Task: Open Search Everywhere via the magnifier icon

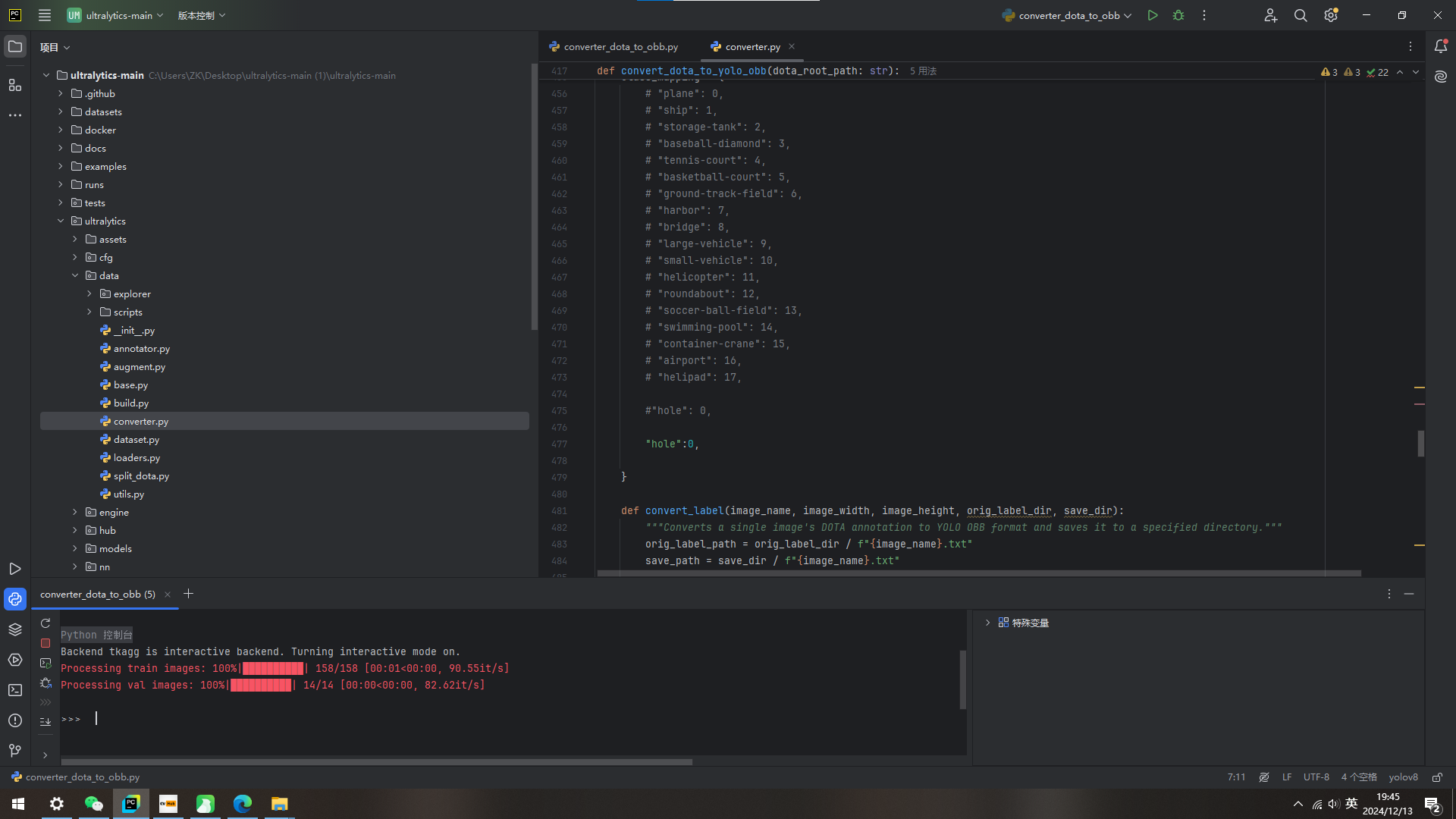Action: (1301, 15)
